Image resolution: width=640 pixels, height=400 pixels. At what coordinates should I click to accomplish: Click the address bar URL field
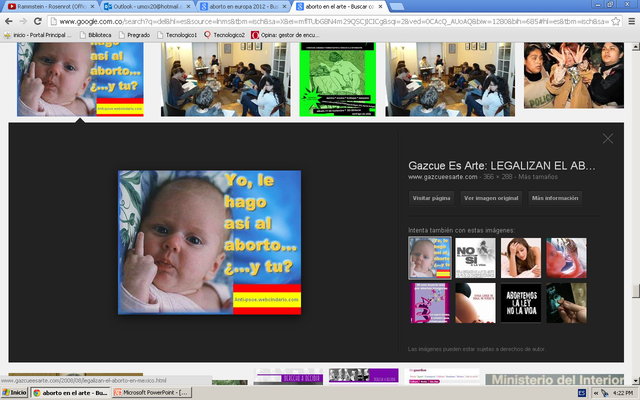click(333, 21)
